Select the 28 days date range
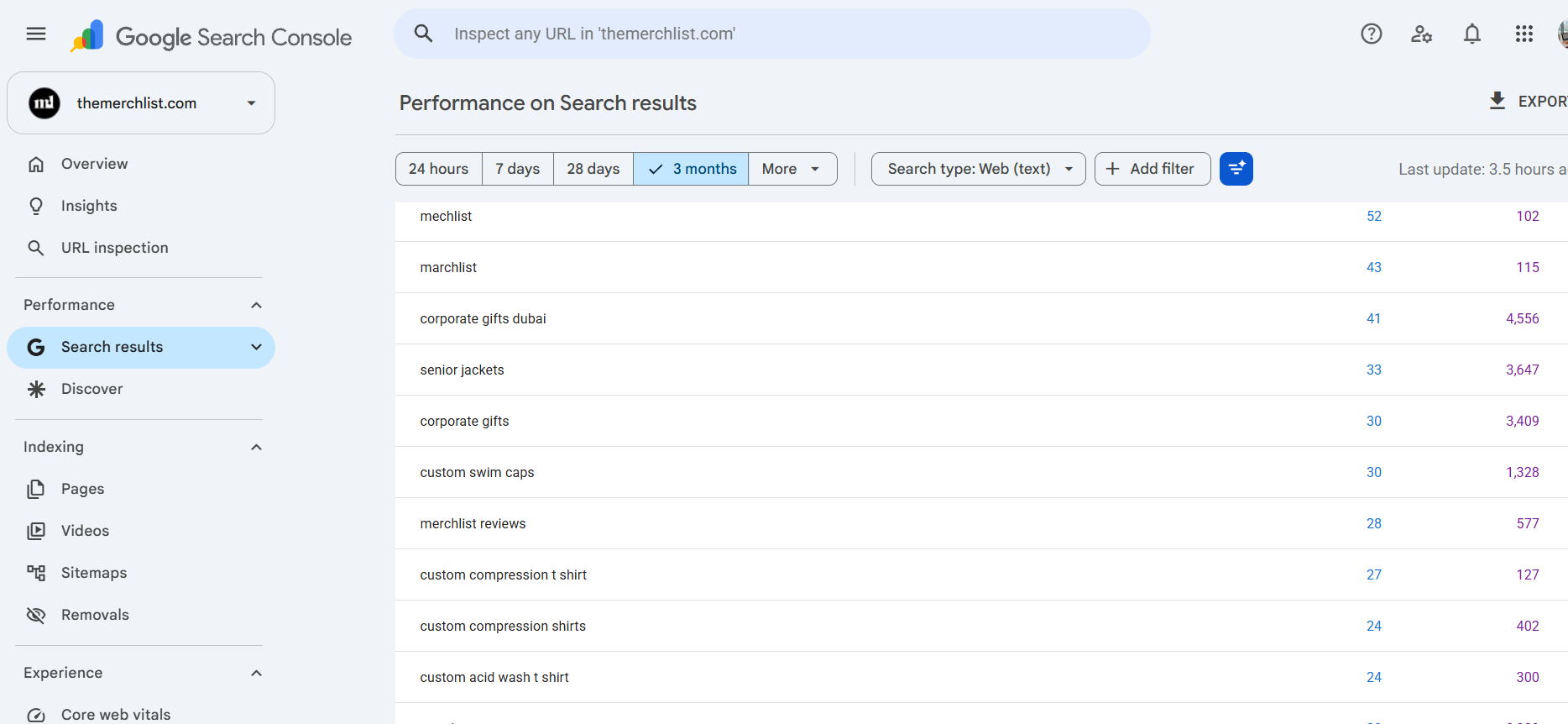This screenshot has height=724, width=1568. 593,169
